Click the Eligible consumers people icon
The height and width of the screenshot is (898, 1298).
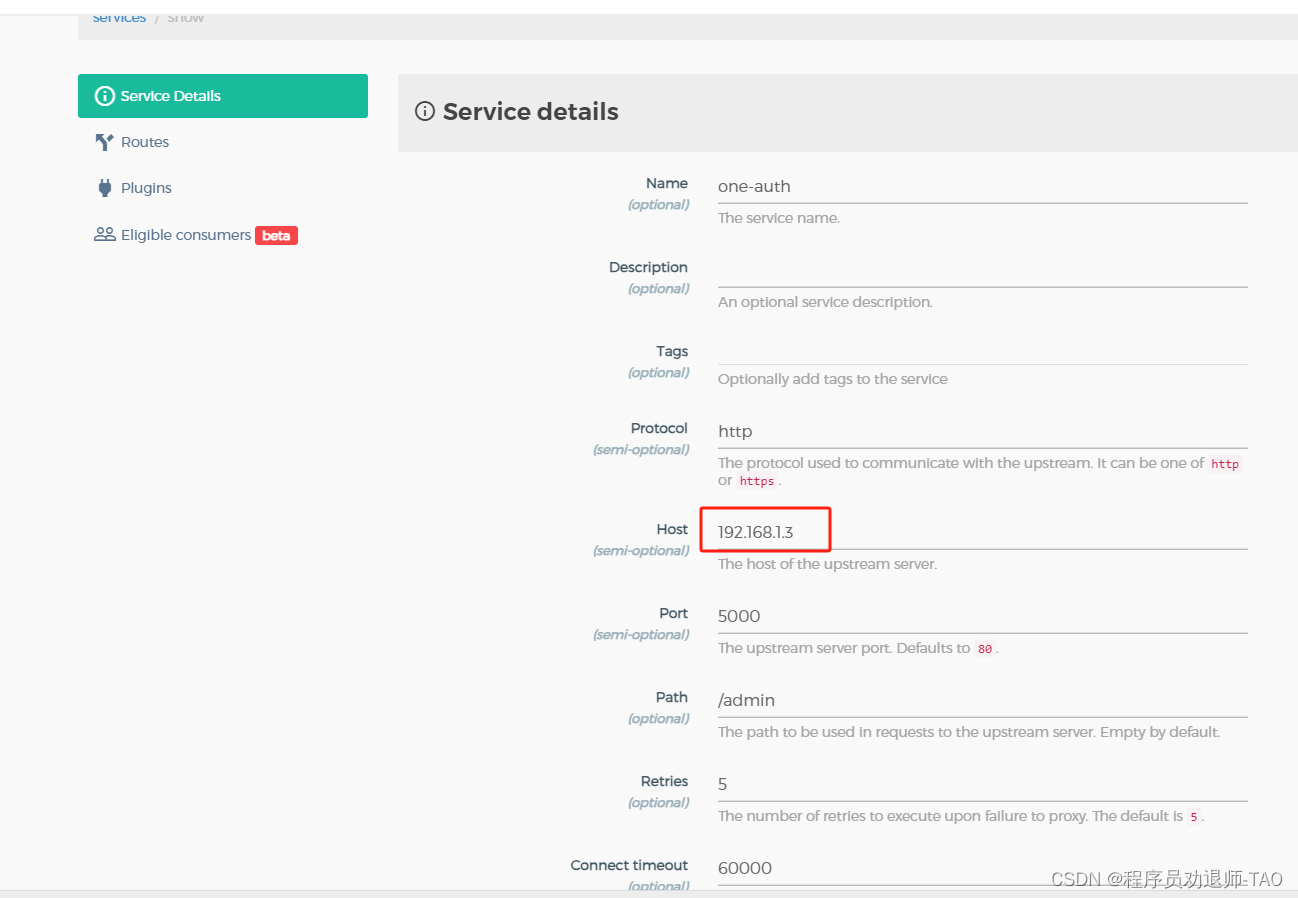point(105,235)
